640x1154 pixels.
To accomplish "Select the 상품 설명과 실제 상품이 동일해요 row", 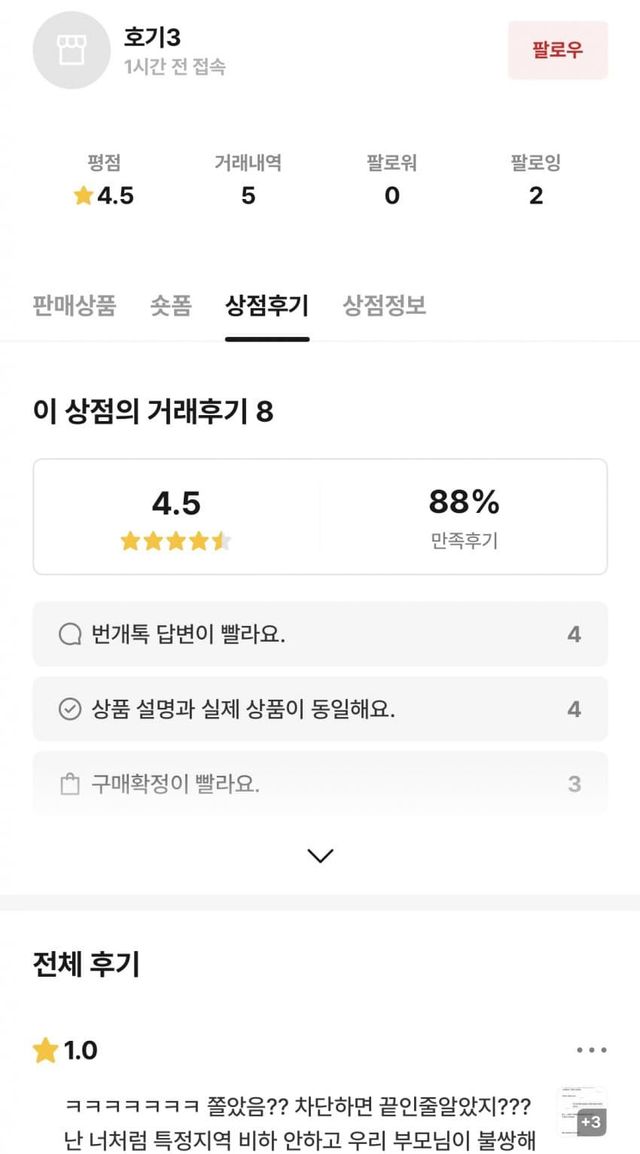I will [320, 709].
